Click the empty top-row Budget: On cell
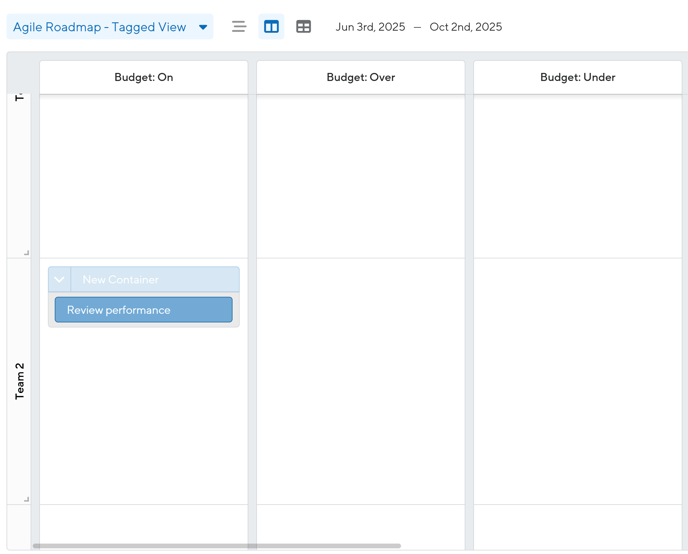 143,175
